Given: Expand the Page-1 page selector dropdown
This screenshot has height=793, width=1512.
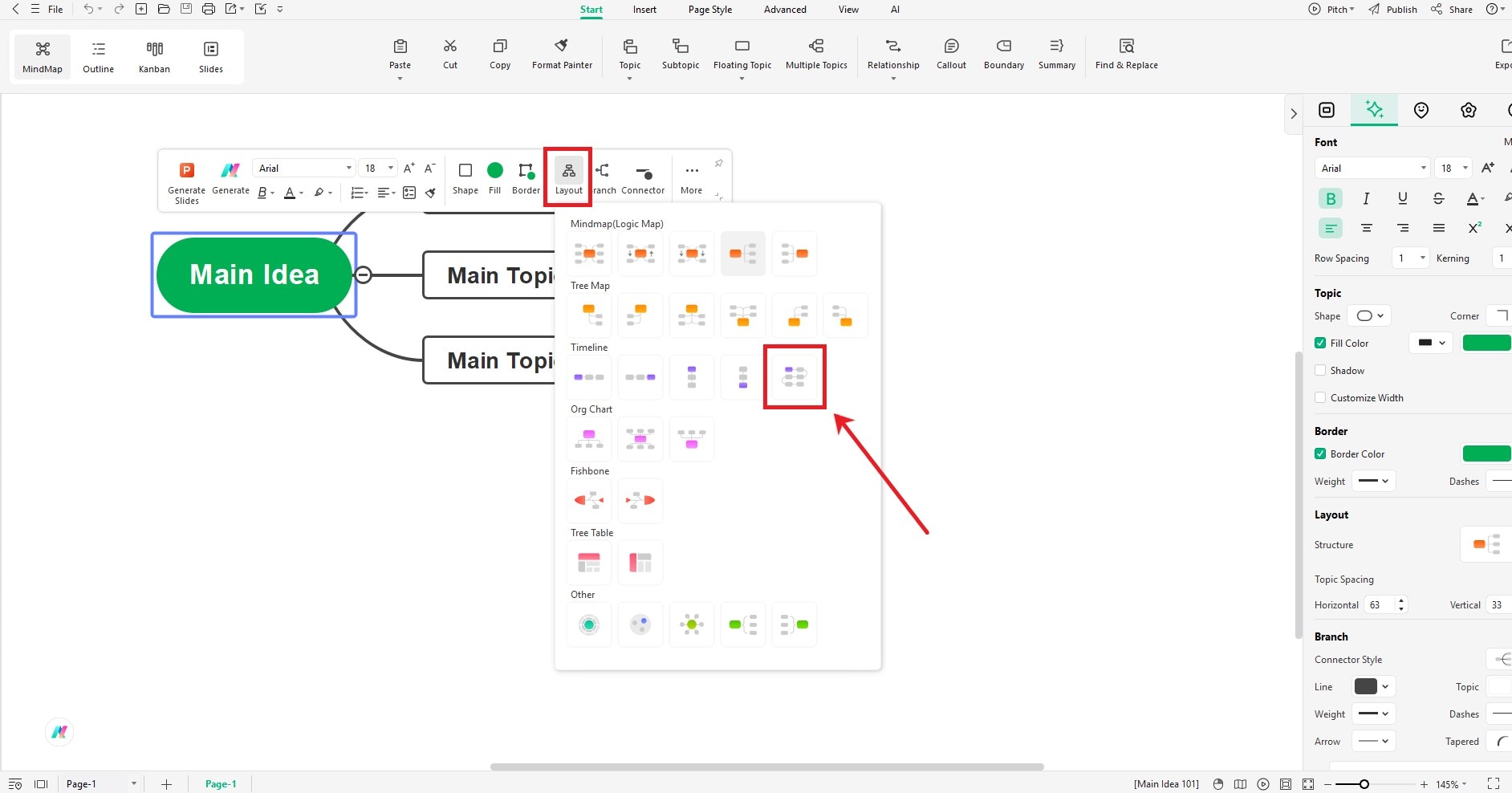Looking at the screenshot, I should (100, 783).
